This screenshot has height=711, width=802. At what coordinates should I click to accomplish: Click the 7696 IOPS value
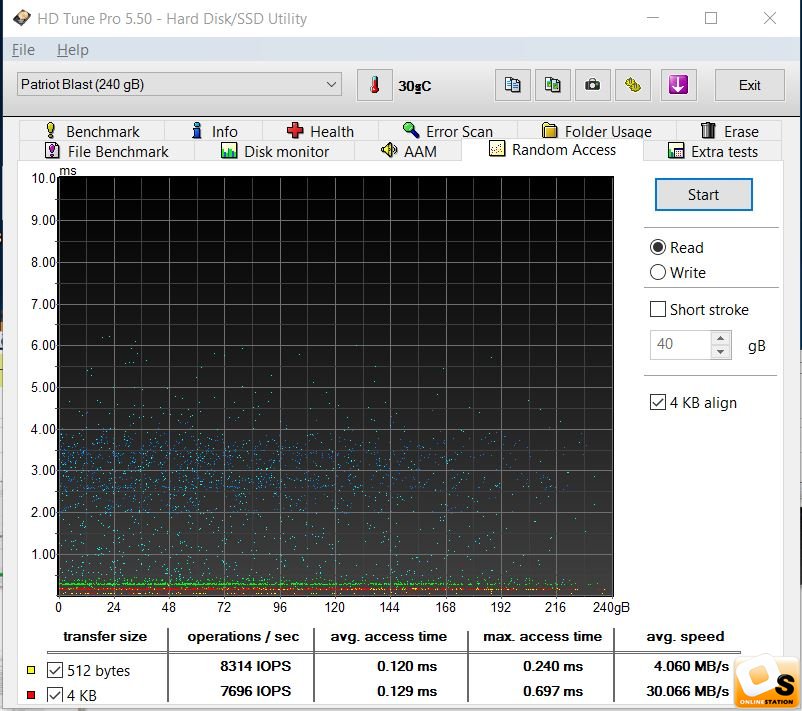point(255,691)
